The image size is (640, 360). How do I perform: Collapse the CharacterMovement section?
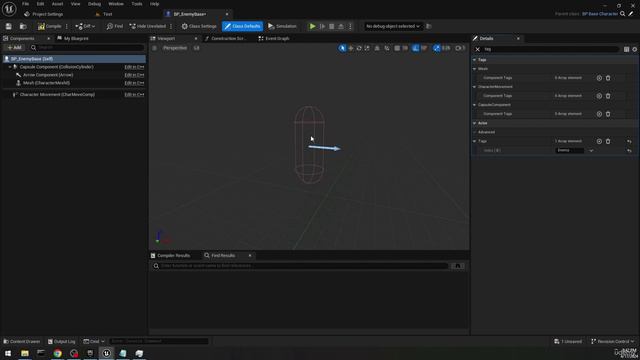[475, 87]
